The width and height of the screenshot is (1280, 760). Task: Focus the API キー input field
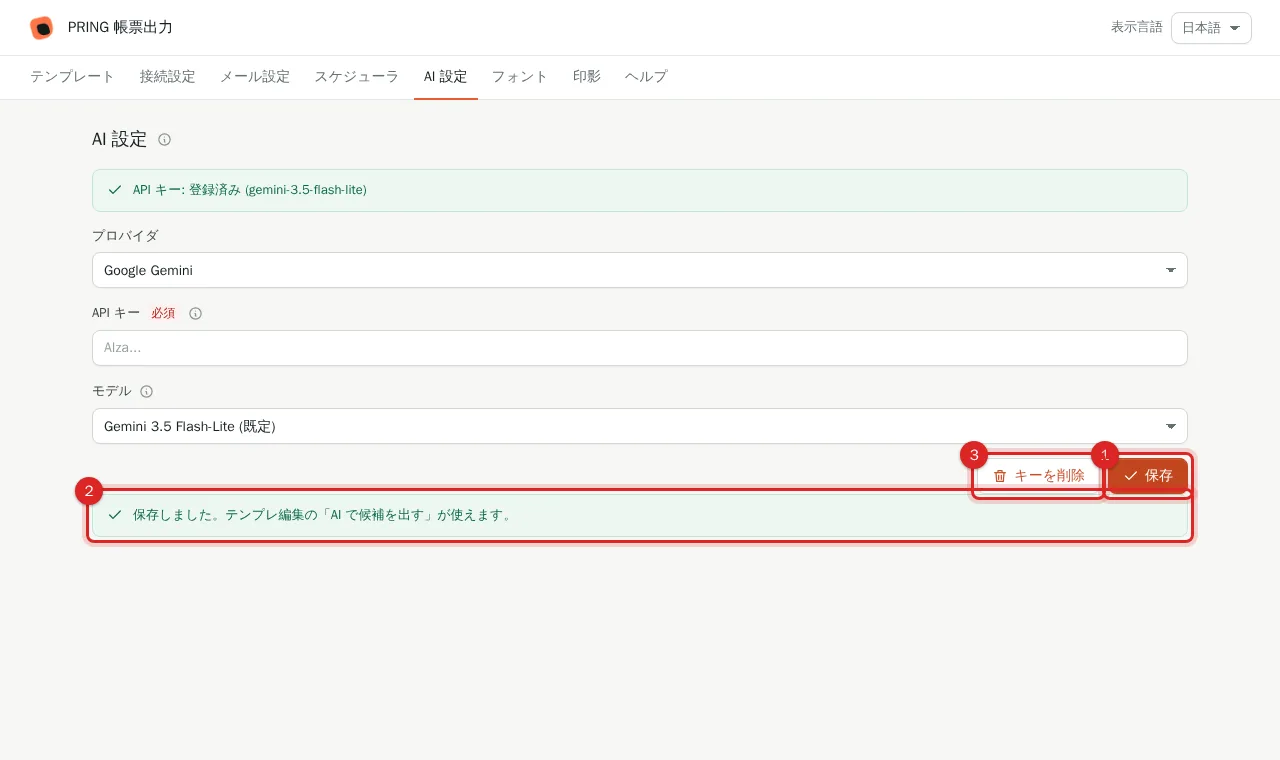coord(640,348)
